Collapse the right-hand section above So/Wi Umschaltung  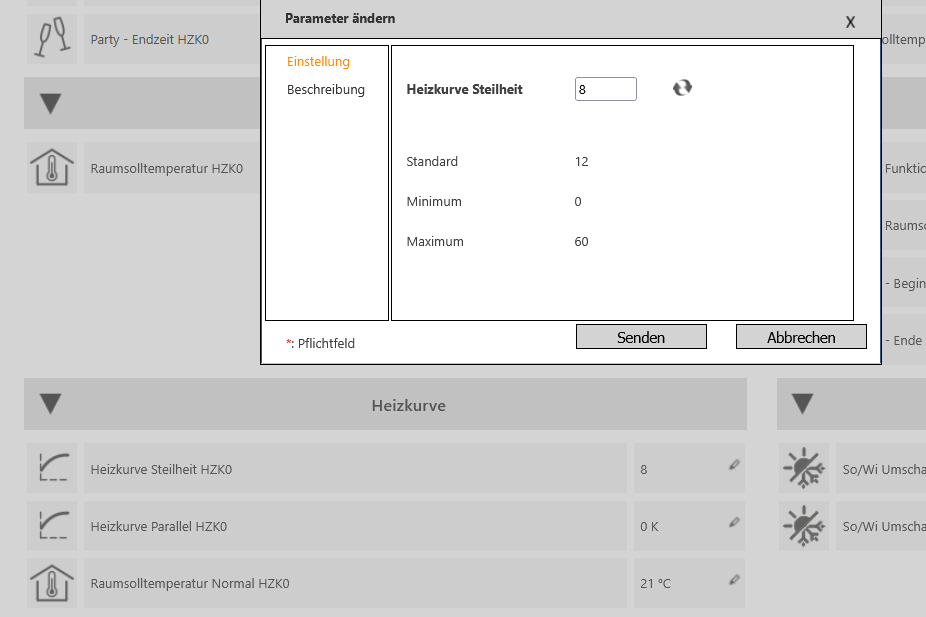coord(803,404)
